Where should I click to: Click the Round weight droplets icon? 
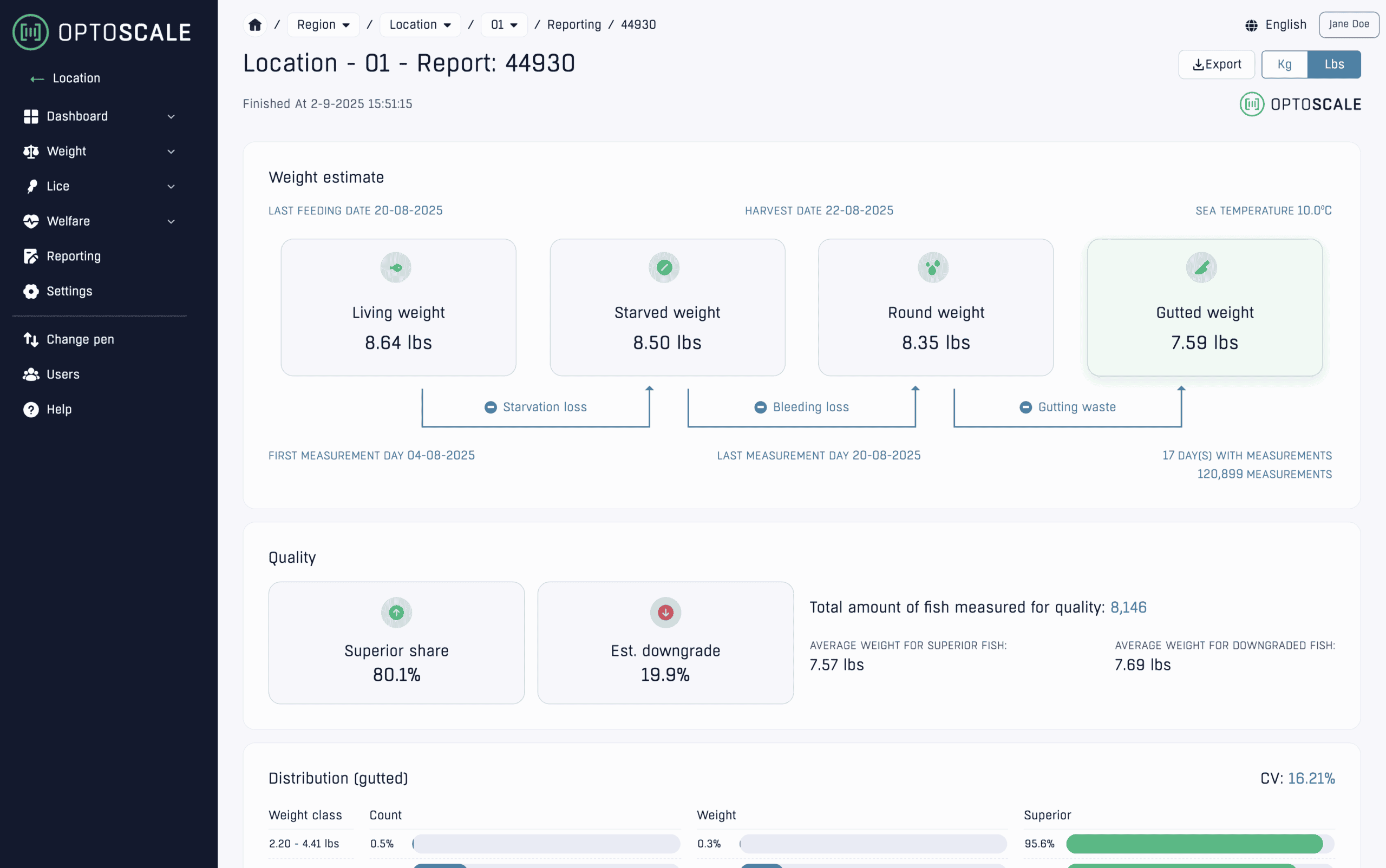click(x=933, y=267)
